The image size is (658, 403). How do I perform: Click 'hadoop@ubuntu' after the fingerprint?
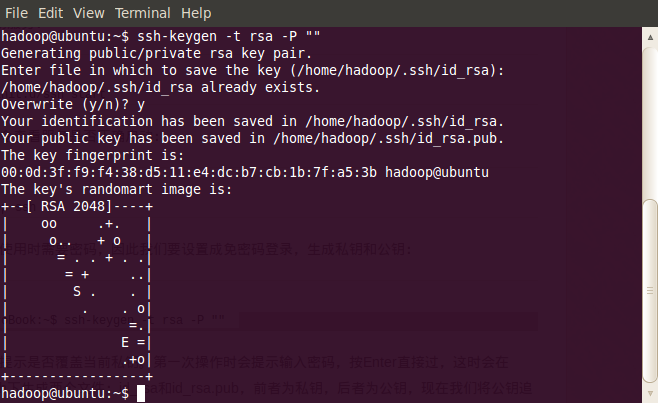click(x=437, y=173)
